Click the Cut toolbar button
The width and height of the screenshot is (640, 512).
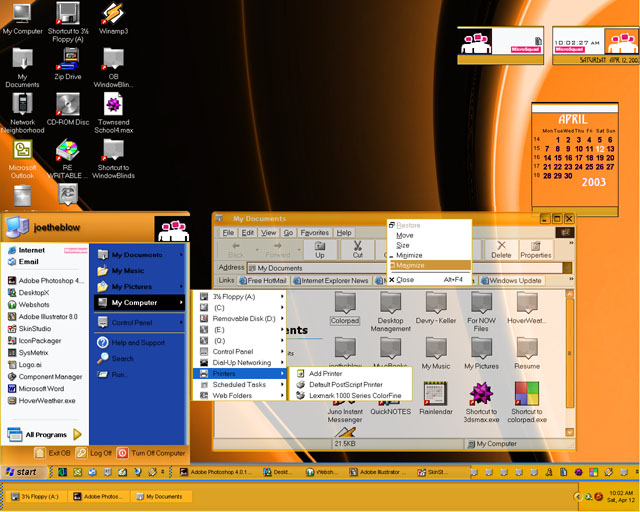pos(358,249)
